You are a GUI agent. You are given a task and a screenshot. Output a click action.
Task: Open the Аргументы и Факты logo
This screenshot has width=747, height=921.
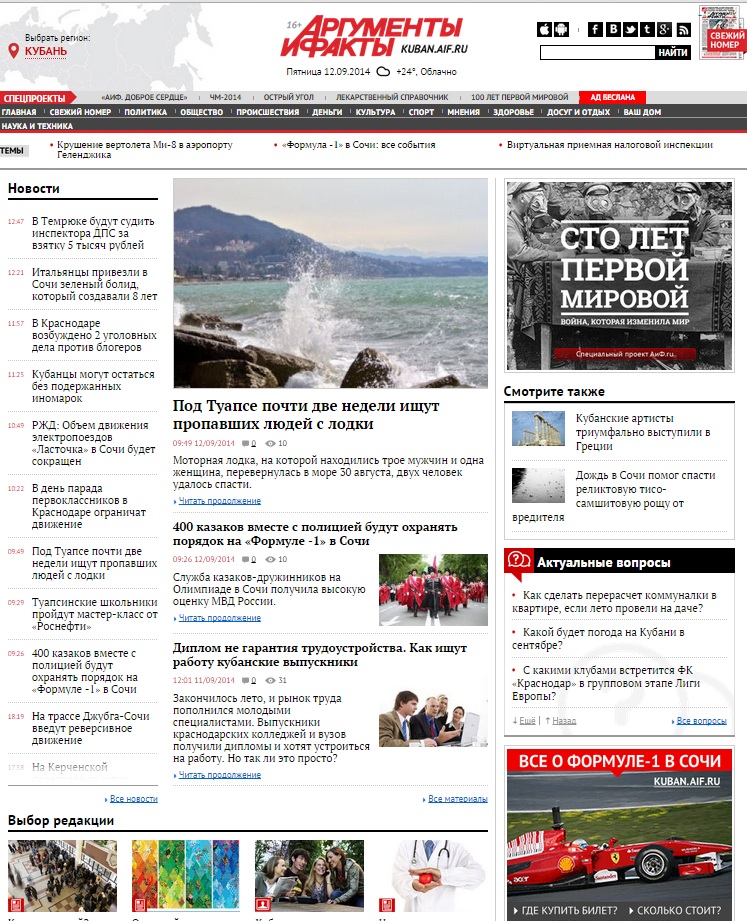[x=374, y=36]
